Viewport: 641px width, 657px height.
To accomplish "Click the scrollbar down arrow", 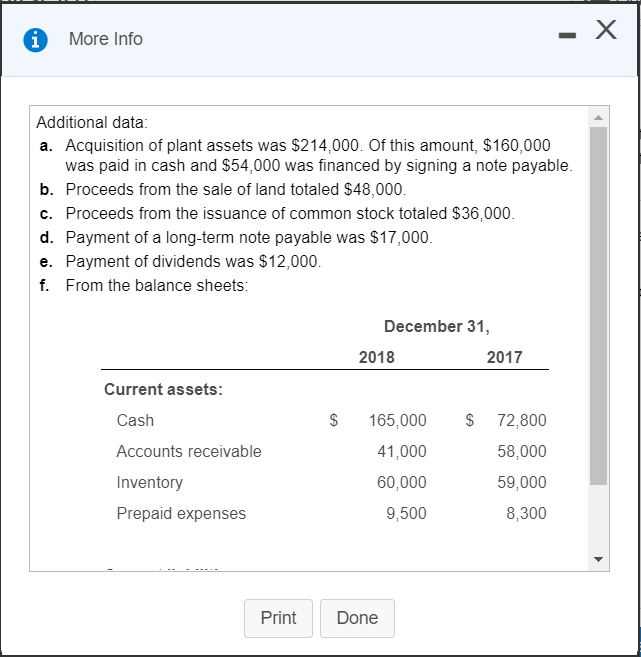I will (x=598, y=559).
